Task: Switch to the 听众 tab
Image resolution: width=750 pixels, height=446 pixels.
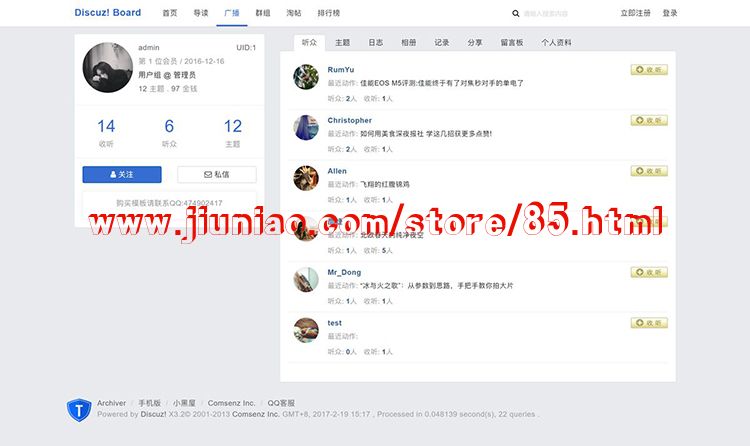Action: (309, 43)
